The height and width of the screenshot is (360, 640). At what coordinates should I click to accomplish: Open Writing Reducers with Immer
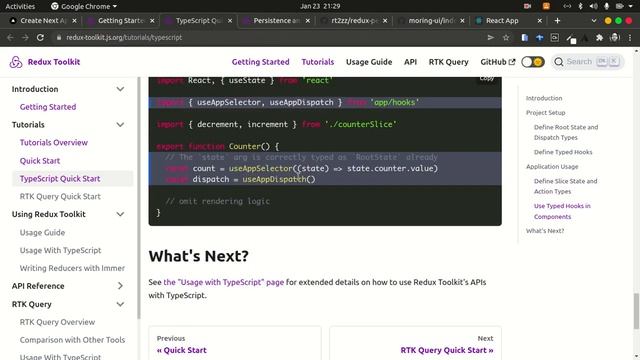tap(72, 268)
